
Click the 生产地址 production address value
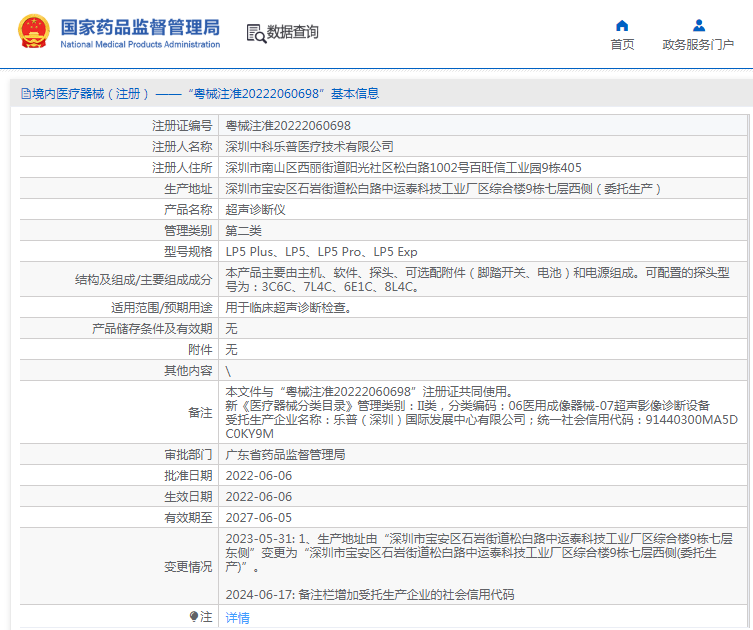tap(443, 189)
